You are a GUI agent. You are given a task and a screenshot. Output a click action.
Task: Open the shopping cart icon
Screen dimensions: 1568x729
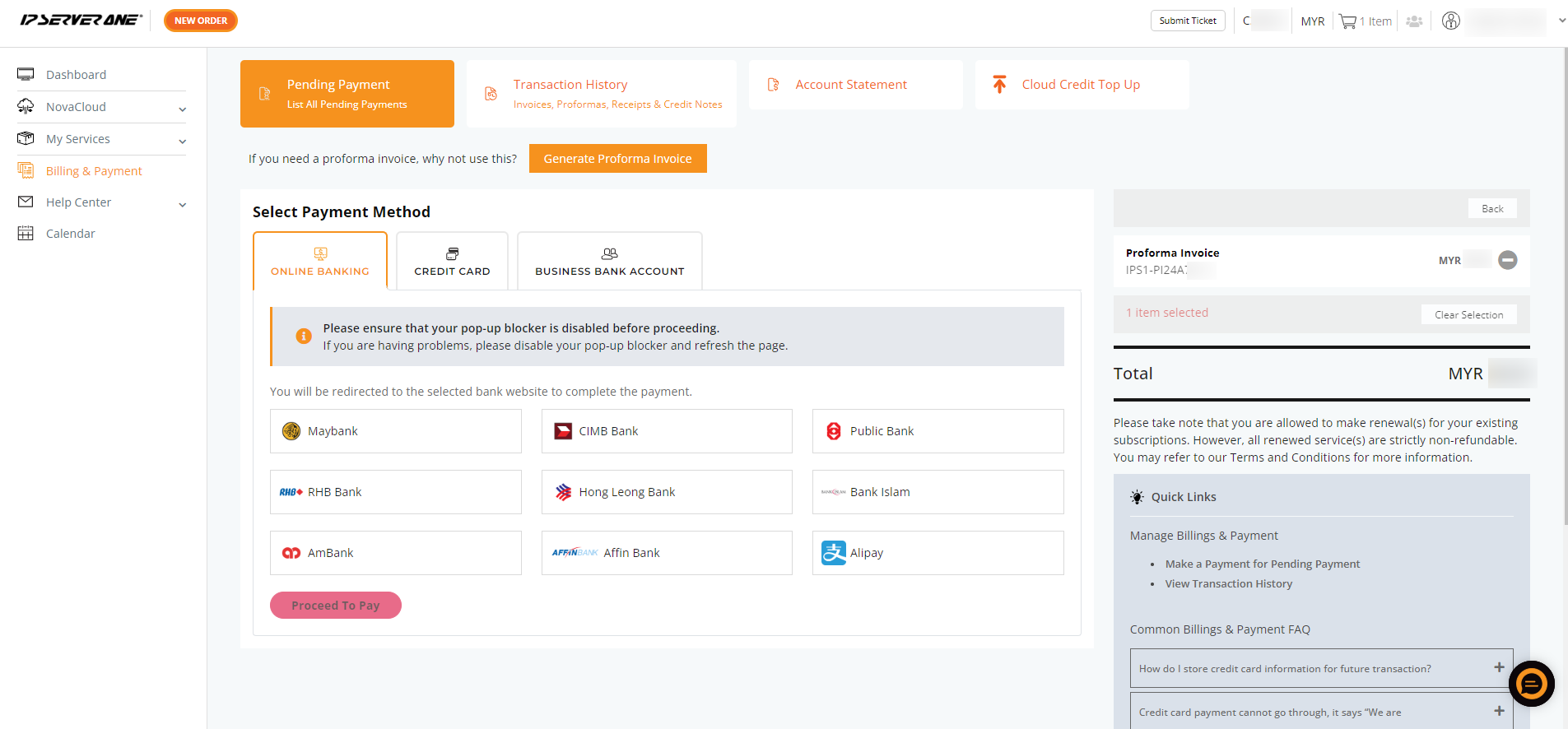pos(1347,21)
